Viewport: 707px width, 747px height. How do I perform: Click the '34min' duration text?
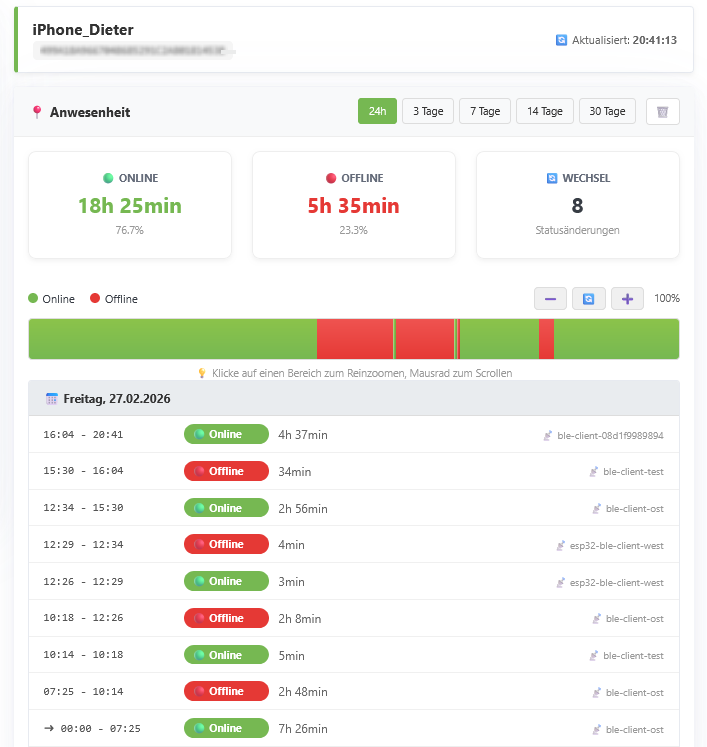[295, 472]
